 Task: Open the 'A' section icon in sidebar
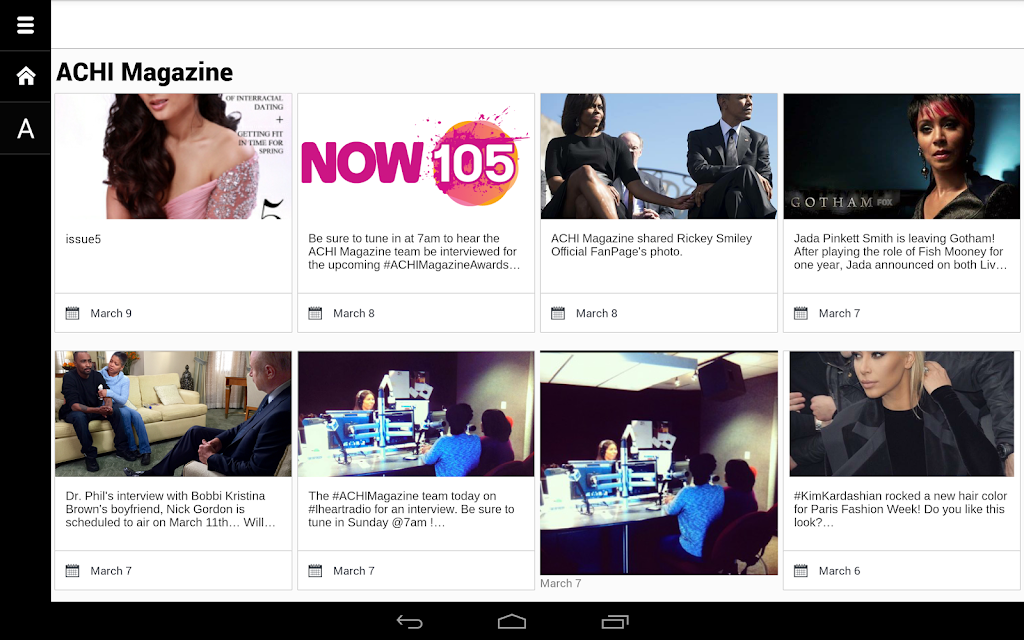point(25,128)
